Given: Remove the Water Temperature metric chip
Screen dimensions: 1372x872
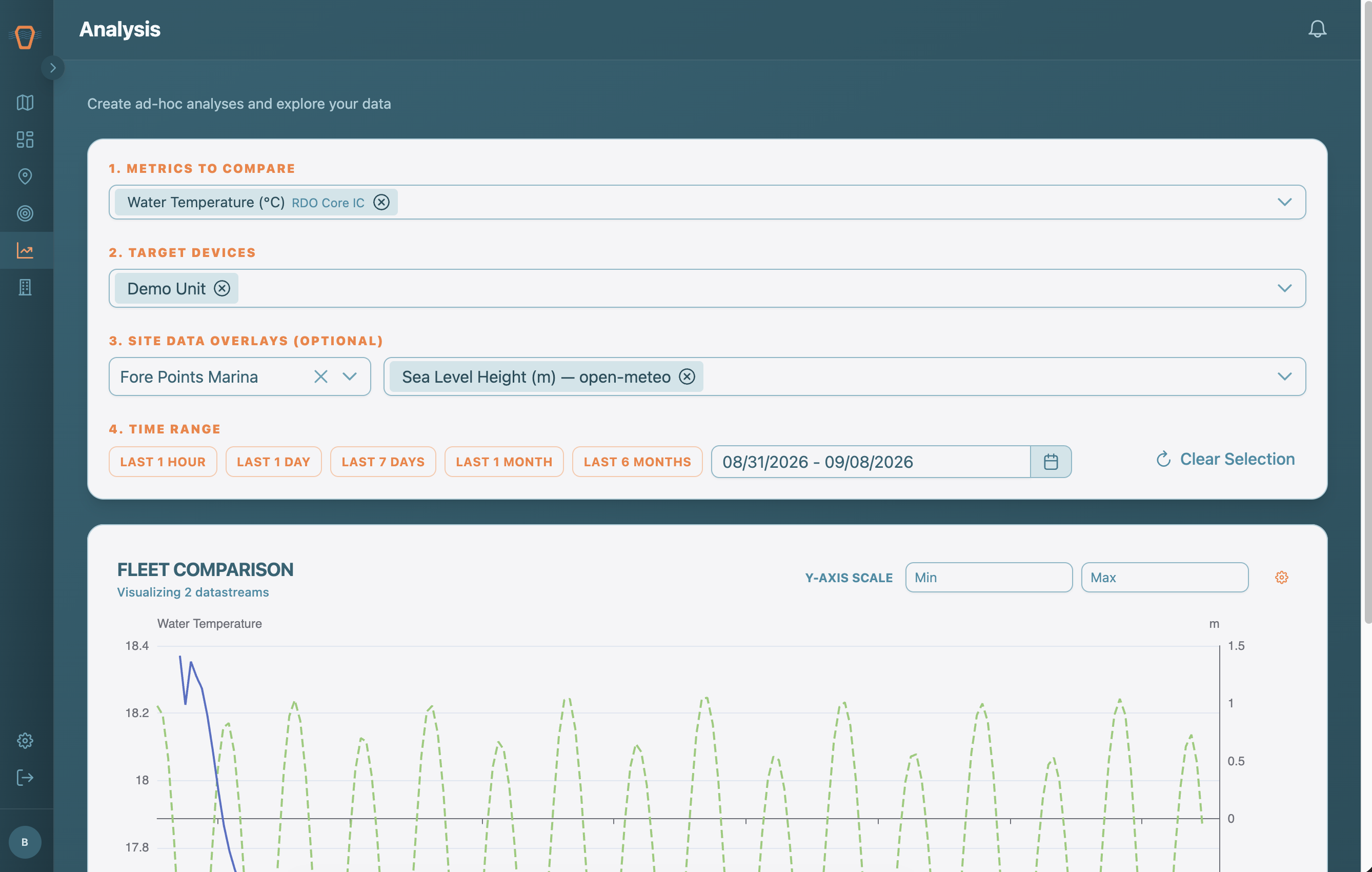Looking at the screenshot, I should click(x=381, y=202).
